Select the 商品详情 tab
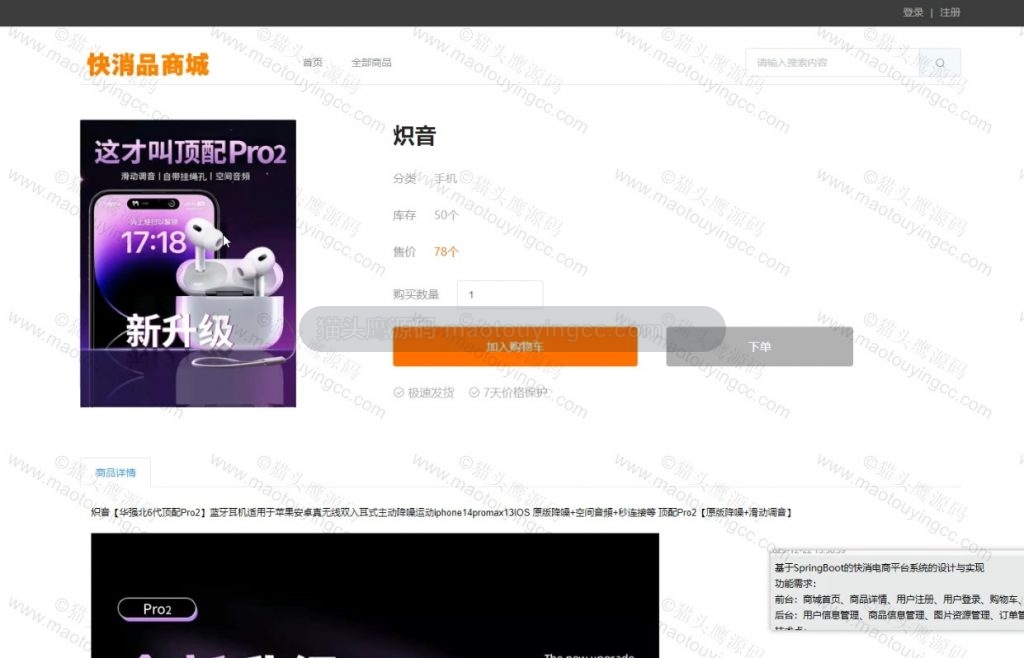1024x658 pixels. 116,473
